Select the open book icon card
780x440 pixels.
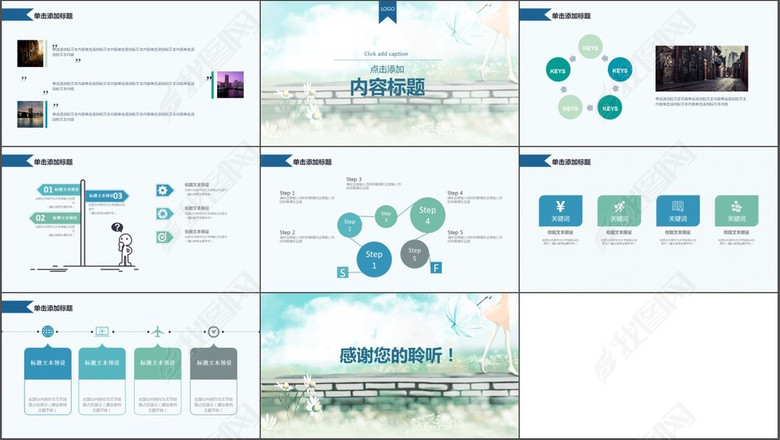[678, 210]
